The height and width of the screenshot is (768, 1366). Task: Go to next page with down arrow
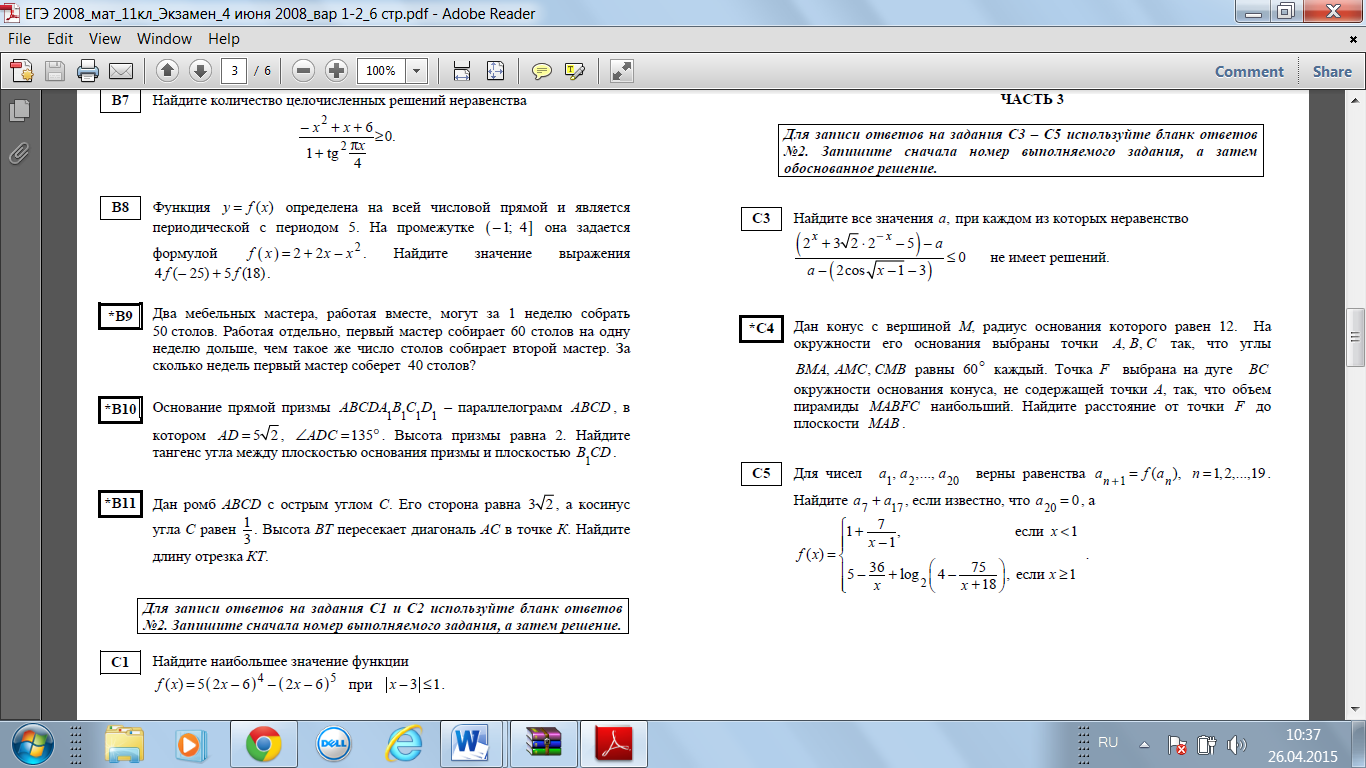200,71
